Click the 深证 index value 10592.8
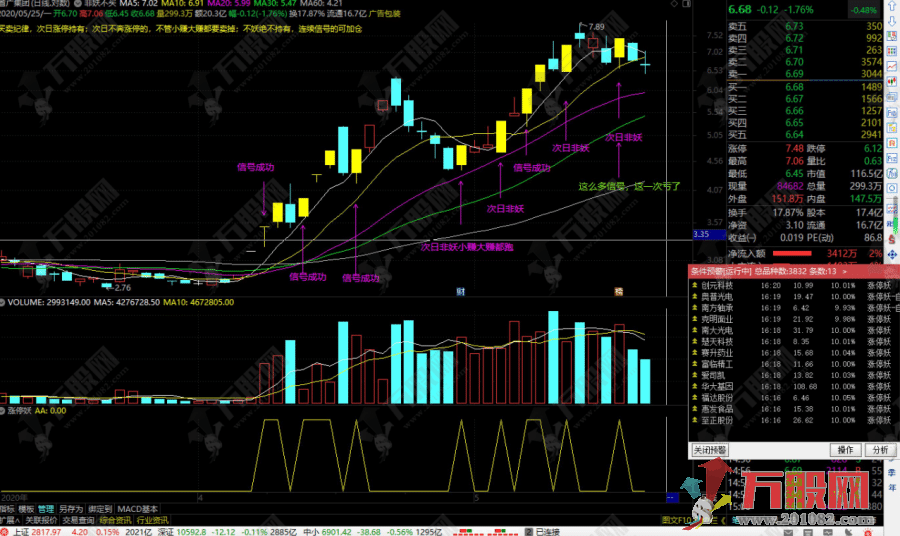This screenshot has height=536, width=900. pyautogui.click(x=191, y=532)
